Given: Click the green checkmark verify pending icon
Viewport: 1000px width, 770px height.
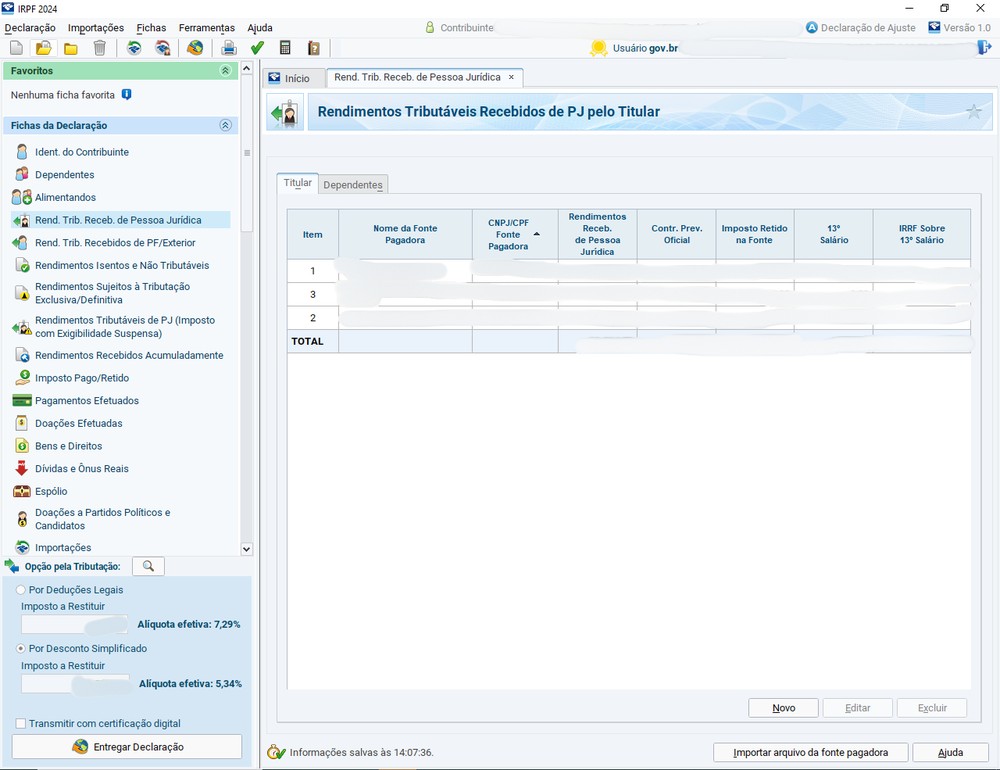Looking at the screenshot, I should [x=257, y=48].
